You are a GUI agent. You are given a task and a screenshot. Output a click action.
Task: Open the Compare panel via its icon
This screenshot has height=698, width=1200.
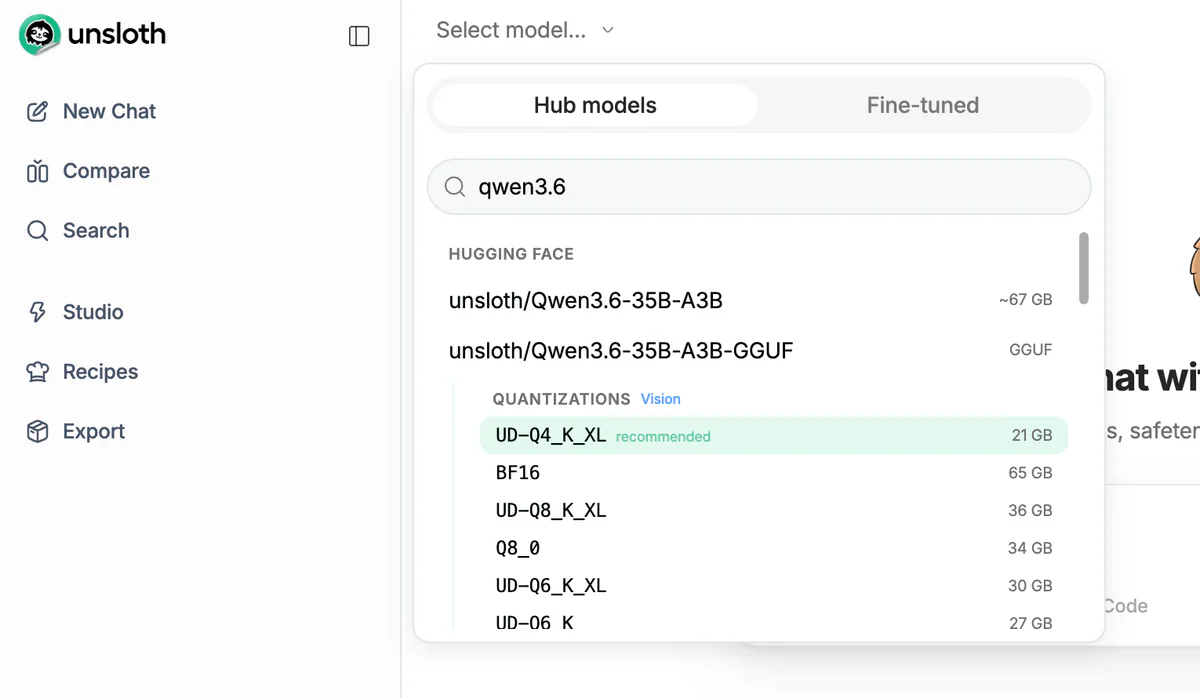click(37, 171)
